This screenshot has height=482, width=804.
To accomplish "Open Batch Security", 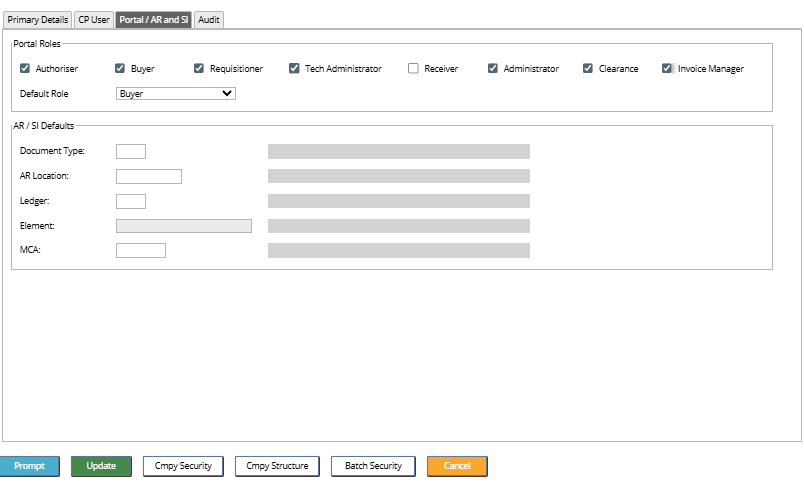I will click(x=373, y=466).
